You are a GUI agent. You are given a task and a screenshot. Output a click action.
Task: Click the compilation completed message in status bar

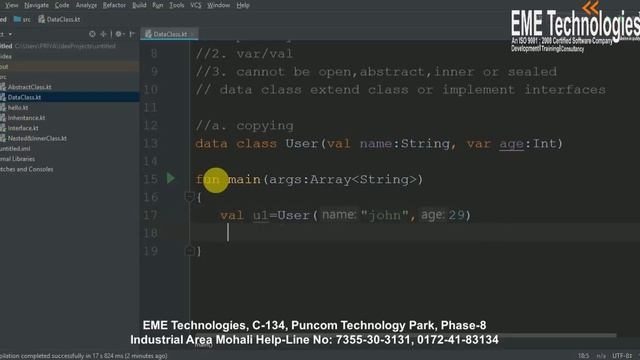[x=84, y=356]
